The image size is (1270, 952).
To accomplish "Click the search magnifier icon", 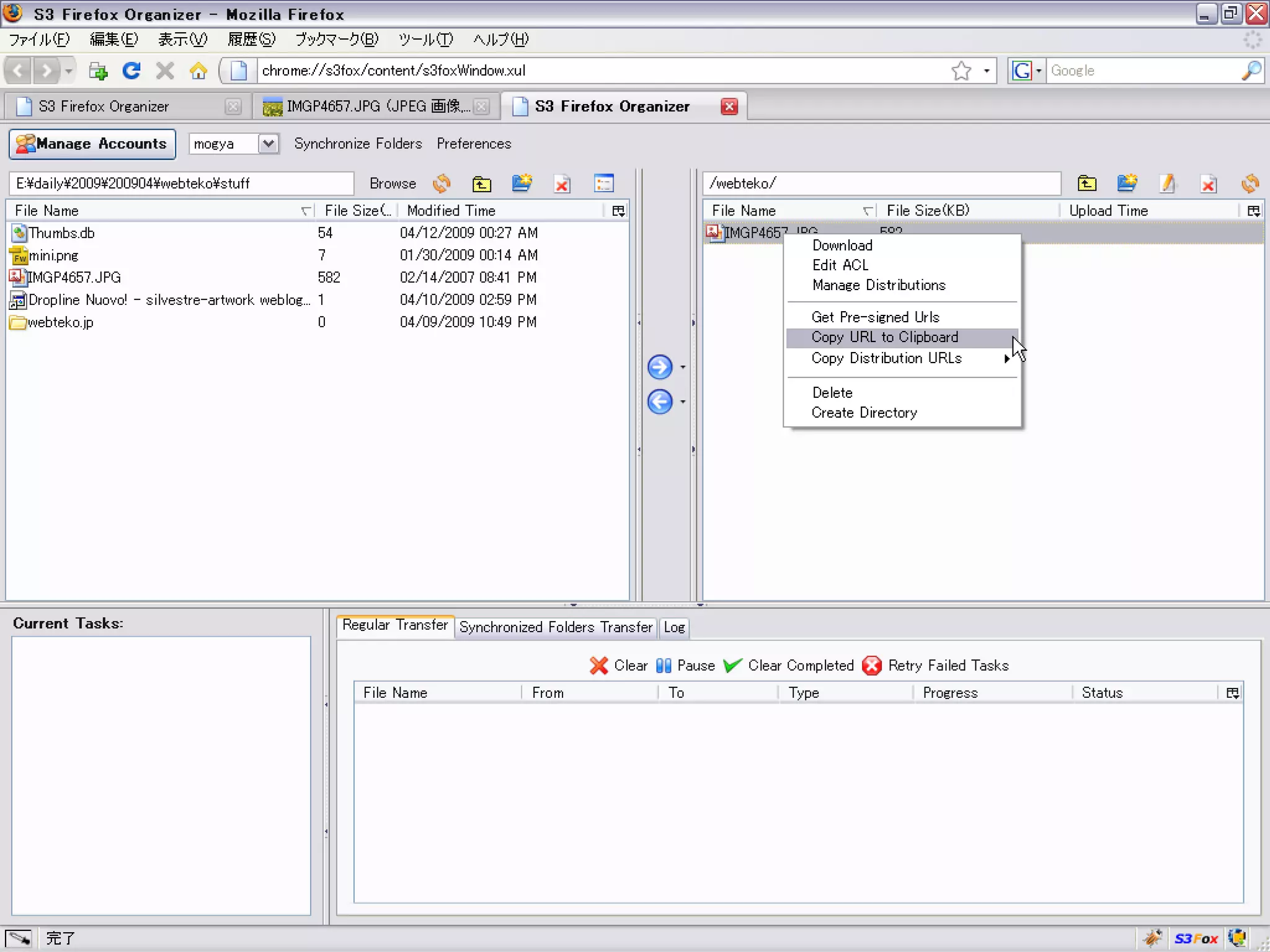I will [x=1251, y=71].
